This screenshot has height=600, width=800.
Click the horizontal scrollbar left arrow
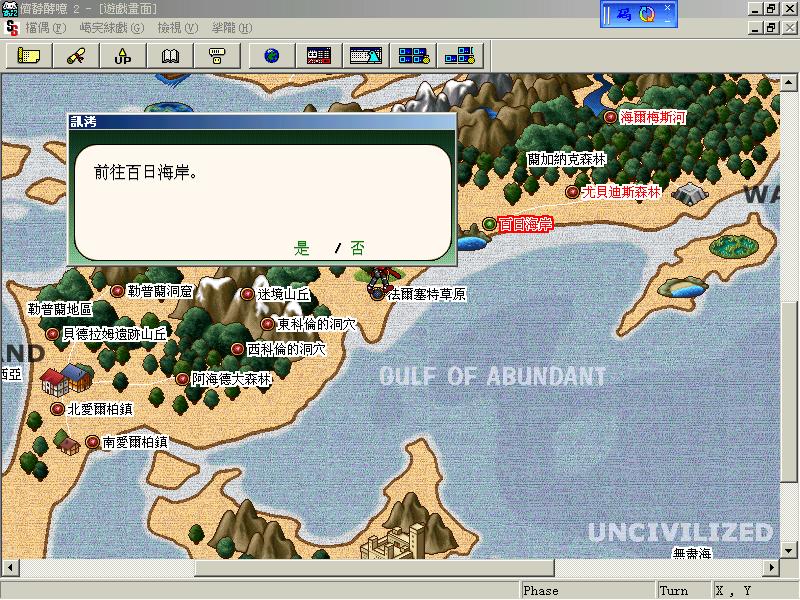pos(10,567)
